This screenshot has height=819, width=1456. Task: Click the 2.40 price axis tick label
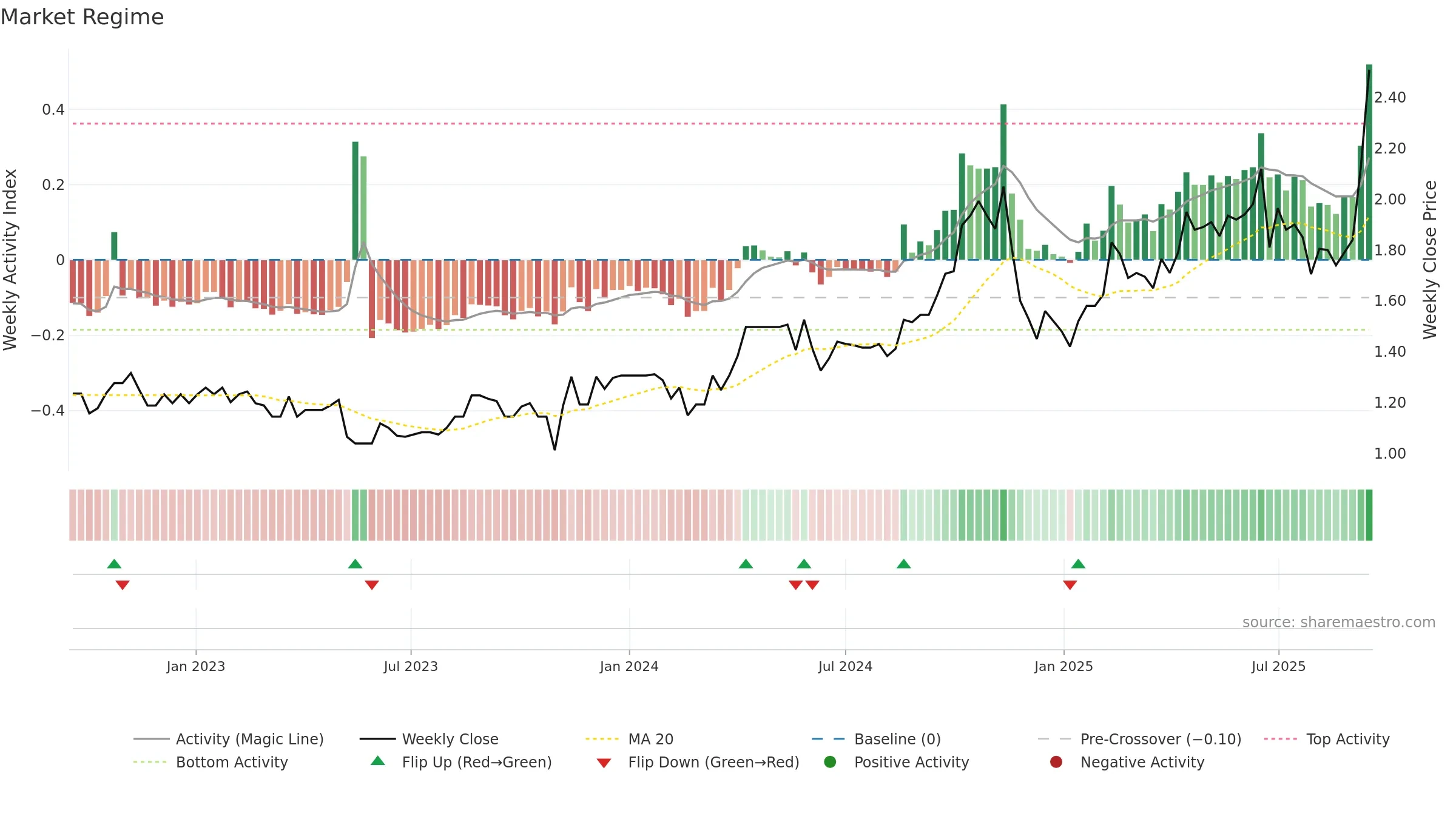tap(1390, 97)
